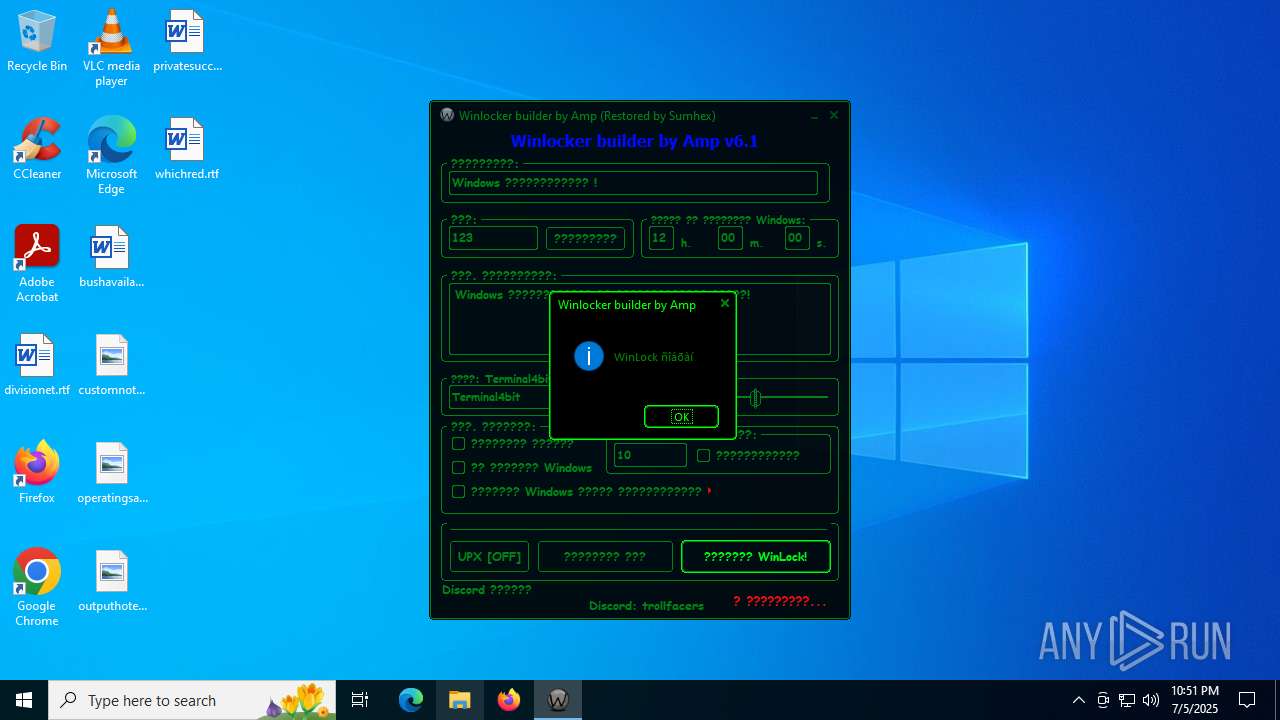Open File Explorer from the taskbar

(x=460, y=700)
